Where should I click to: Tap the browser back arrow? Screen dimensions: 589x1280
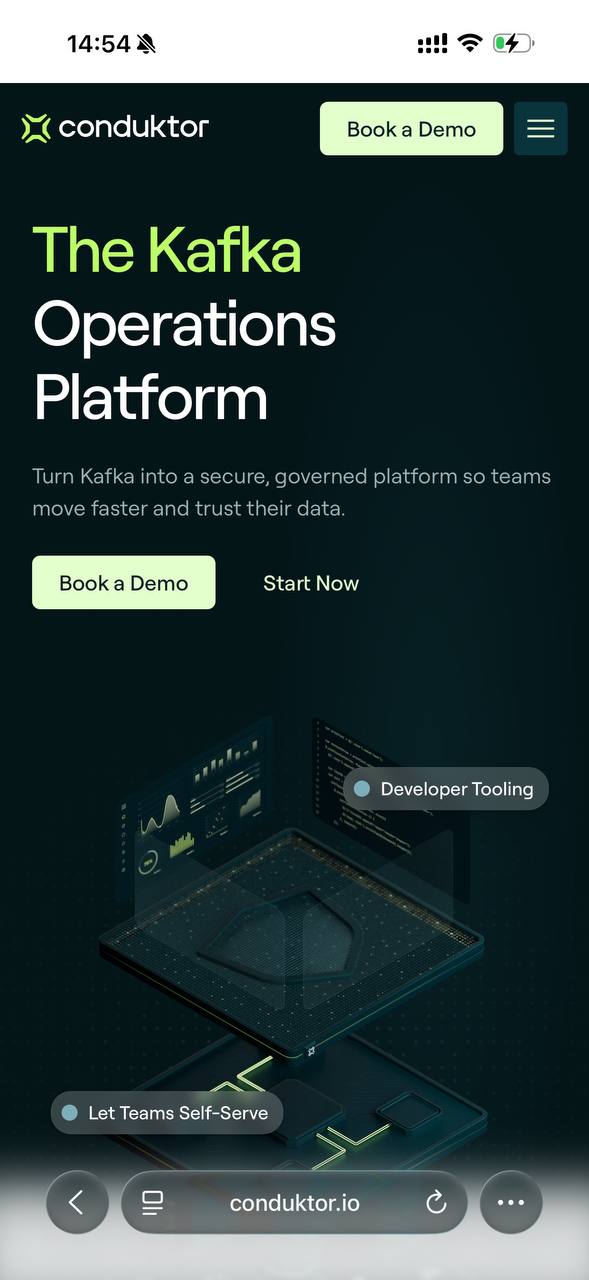[x=77, y=1202]
